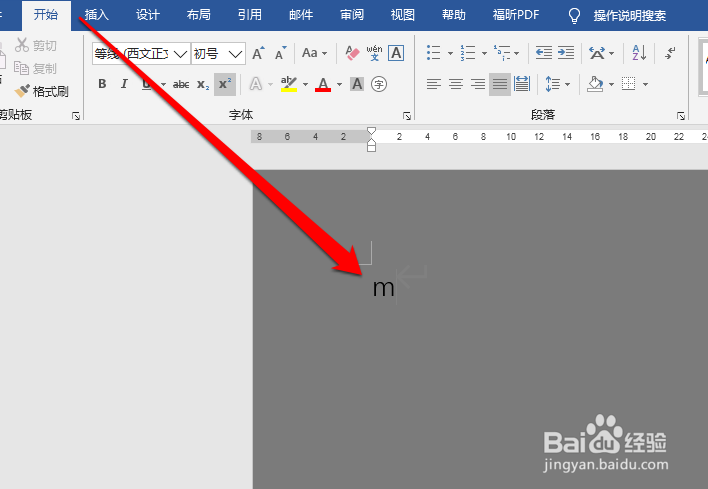Clear all formatting with the eraser icon
Image resolution: width=708 pixels, height=489 pixels.
coord(352,53)
